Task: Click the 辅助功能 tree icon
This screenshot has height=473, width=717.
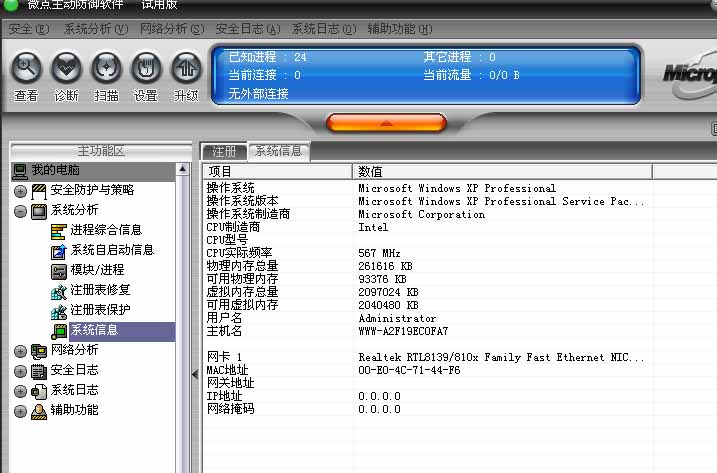Action: (x=39, y=411)
